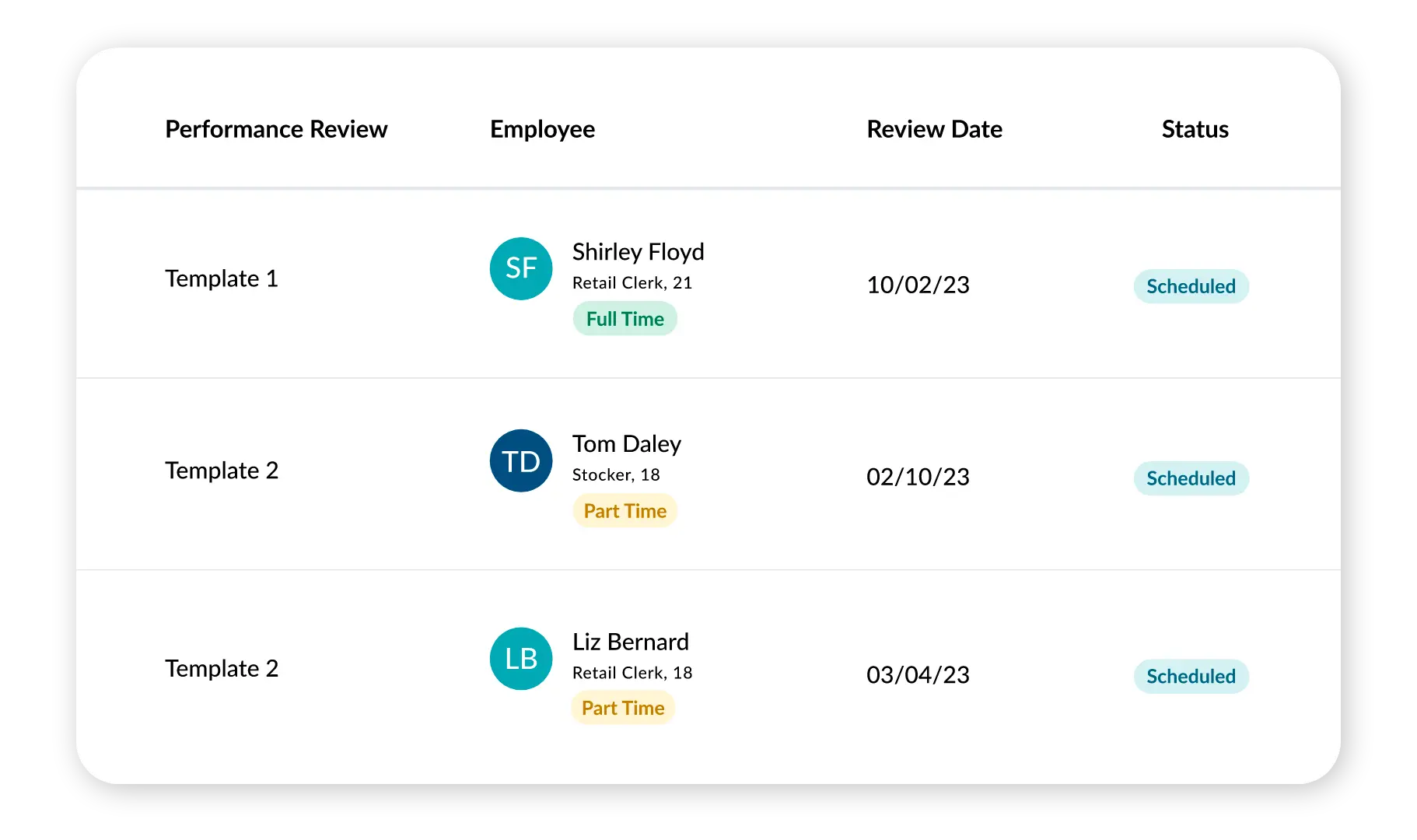Open the Status column header menu
Image resolution: width=1417 pixels, height=840 pixels.
pos(1195,129)
